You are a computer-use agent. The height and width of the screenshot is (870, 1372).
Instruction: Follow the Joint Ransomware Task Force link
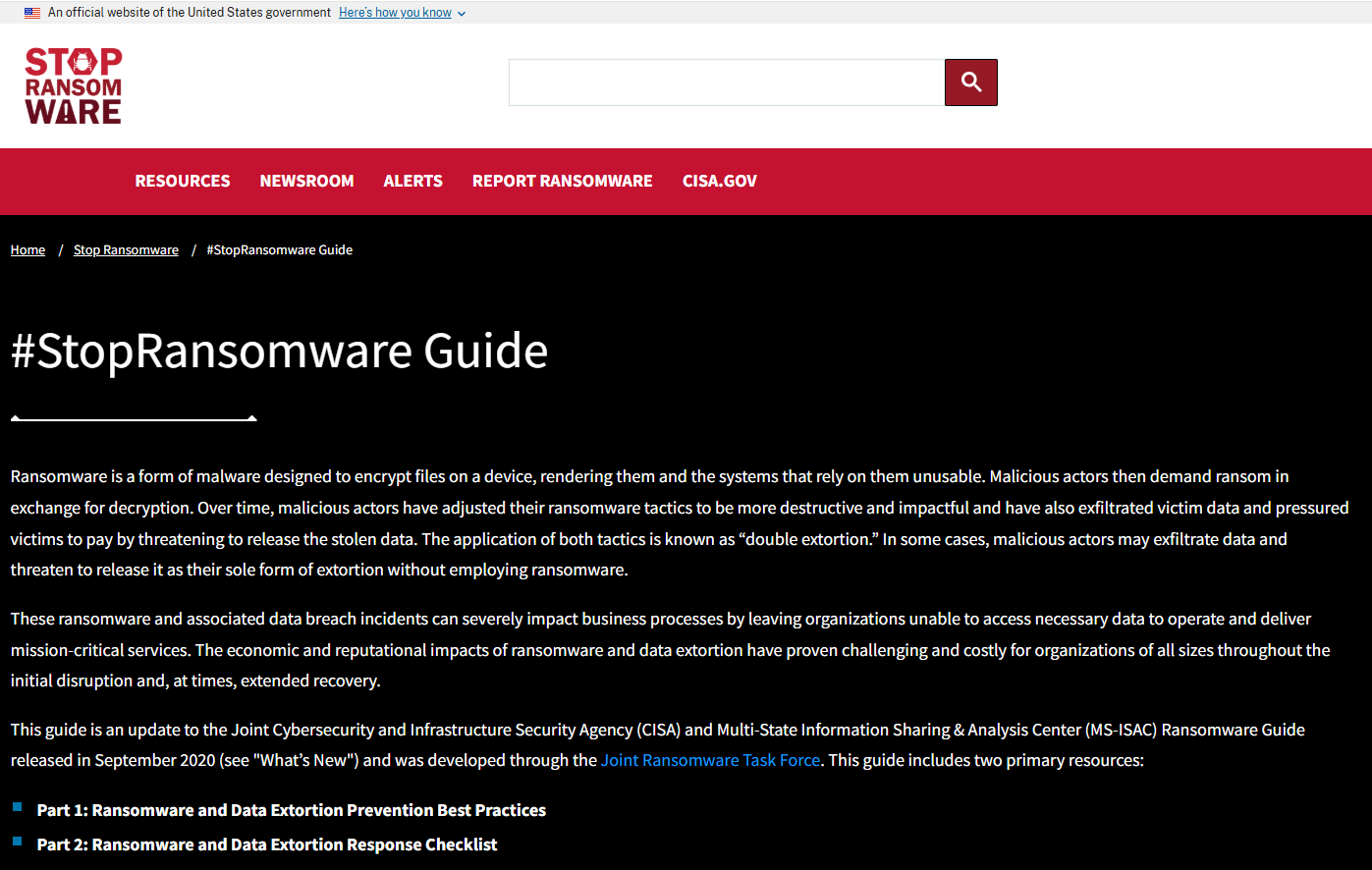click(710, 760)
